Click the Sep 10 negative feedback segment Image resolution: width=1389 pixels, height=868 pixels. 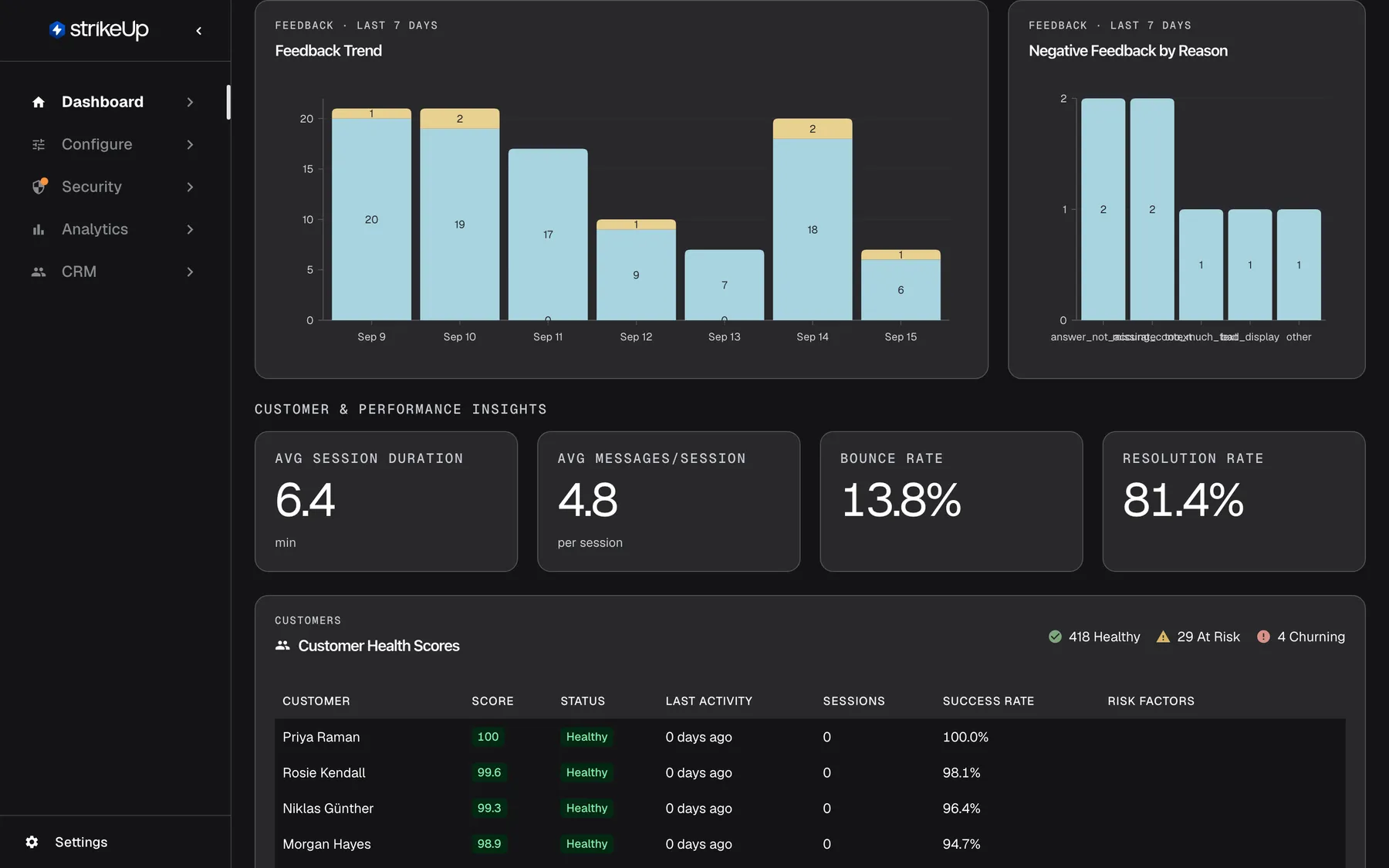(459, 118)
